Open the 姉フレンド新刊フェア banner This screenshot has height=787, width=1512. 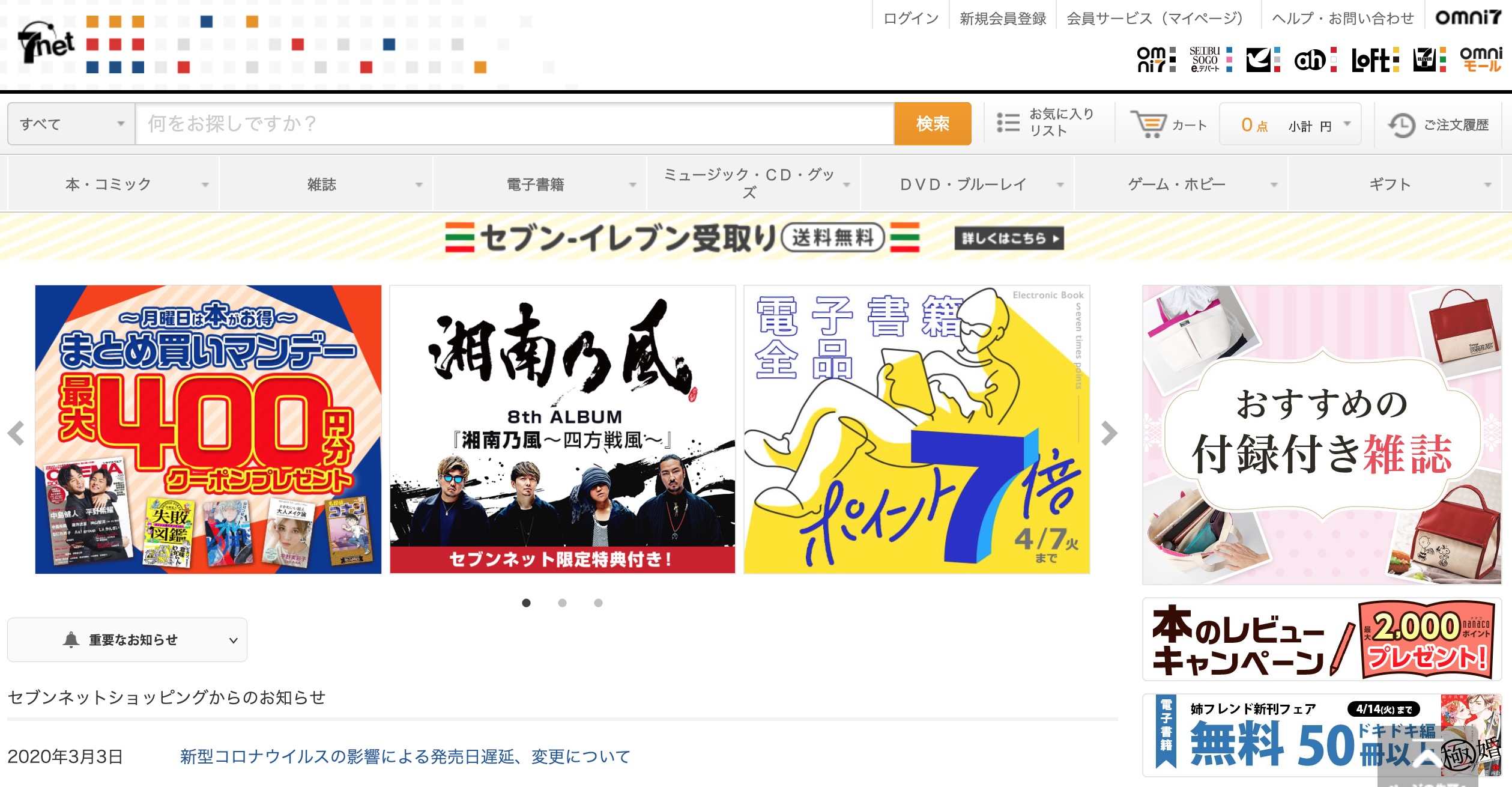pos(1322,735)
